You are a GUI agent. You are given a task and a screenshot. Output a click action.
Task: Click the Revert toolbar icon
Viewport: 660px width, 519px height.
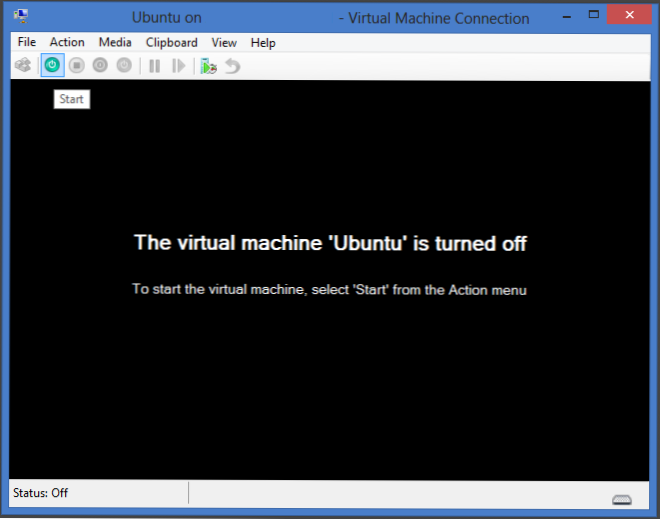click(232, 66)
